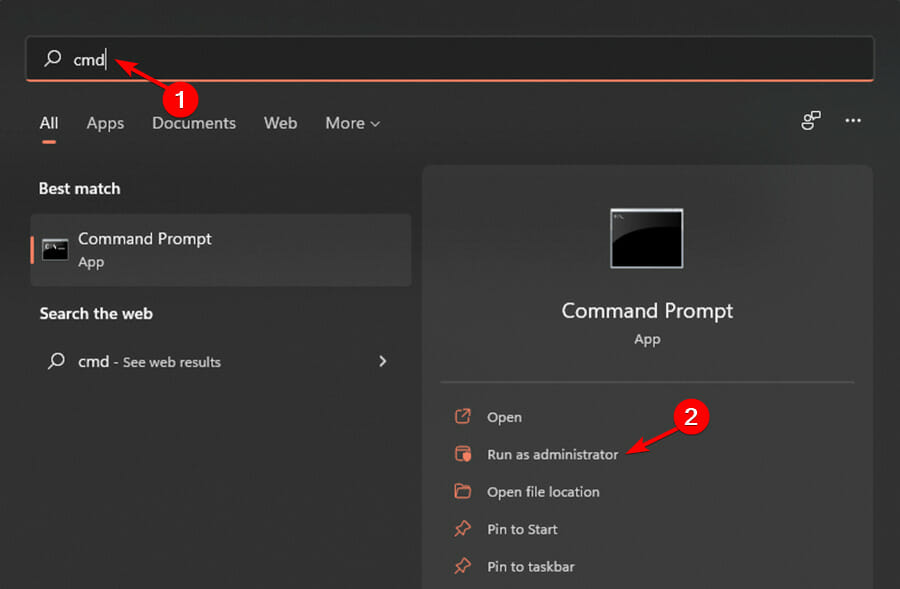The image size is (900, 589).
Task: Switch to the Documents tab
Action: (193, 123)
